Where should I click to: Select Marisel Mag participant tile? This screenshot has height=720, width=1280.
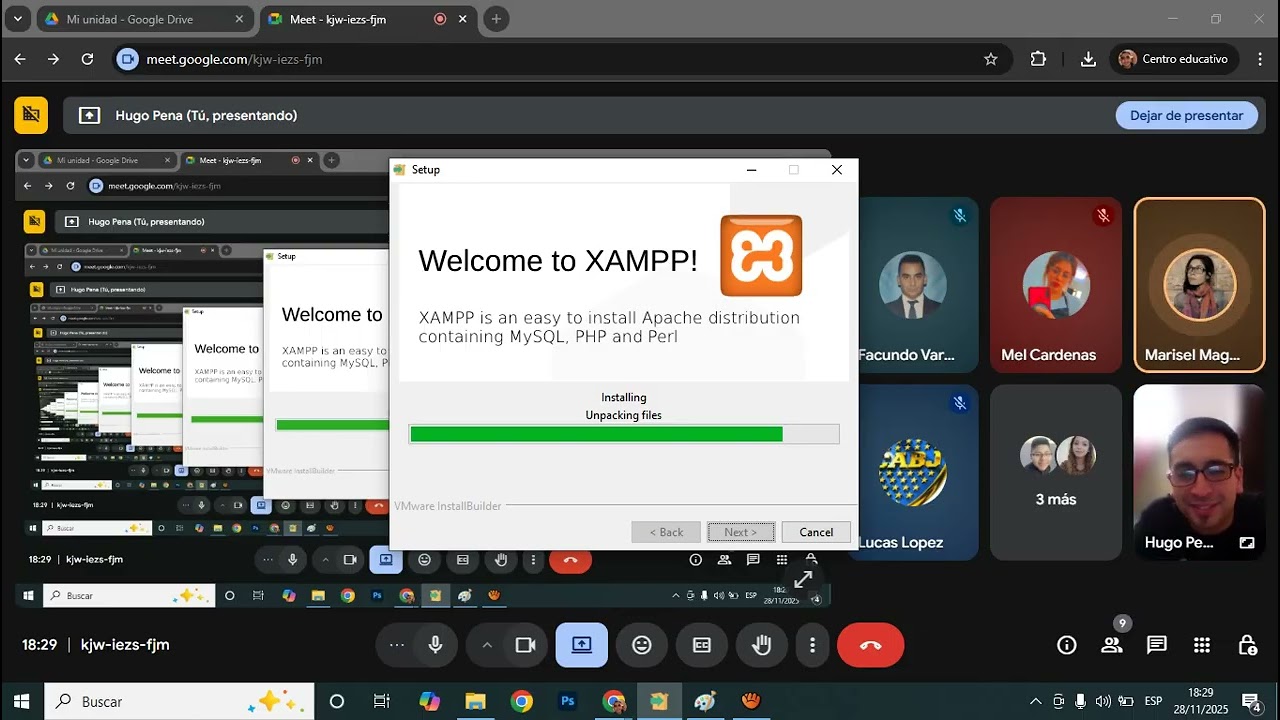(1199, 285)
